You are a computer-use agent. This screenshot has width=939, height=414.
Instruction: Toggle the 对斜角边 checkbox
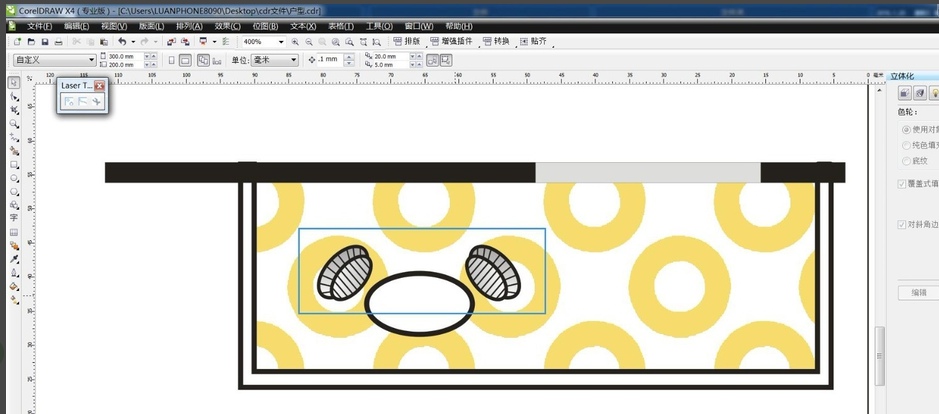902,225
